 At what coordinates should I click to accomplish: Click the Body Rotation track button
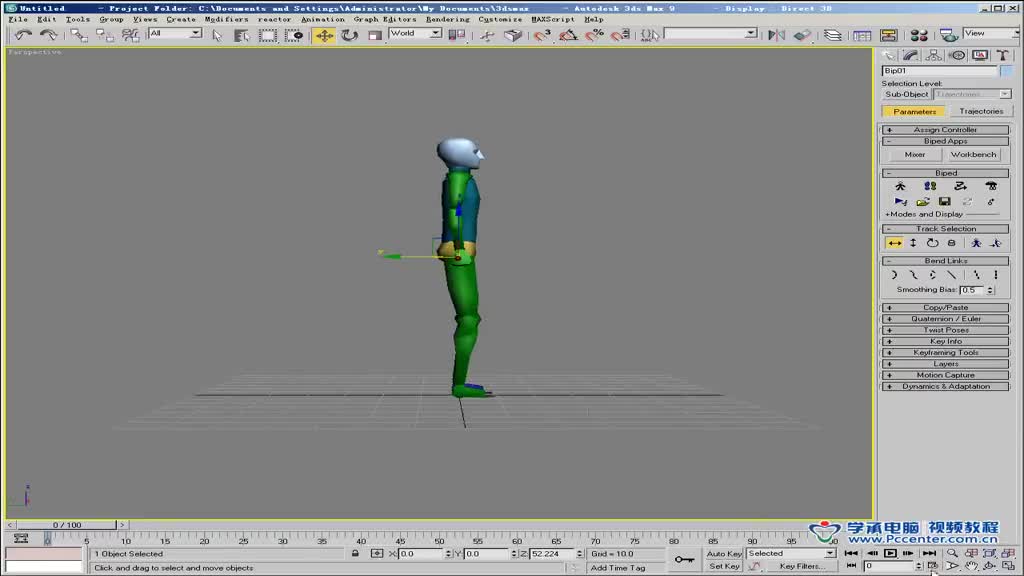point(932,243)
